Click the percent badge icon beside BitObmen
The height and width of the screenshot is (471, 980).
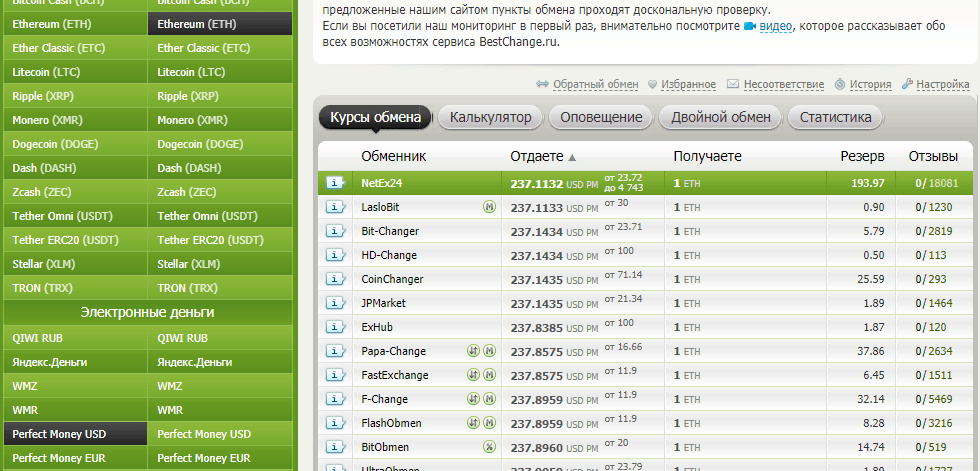point(489,447)
